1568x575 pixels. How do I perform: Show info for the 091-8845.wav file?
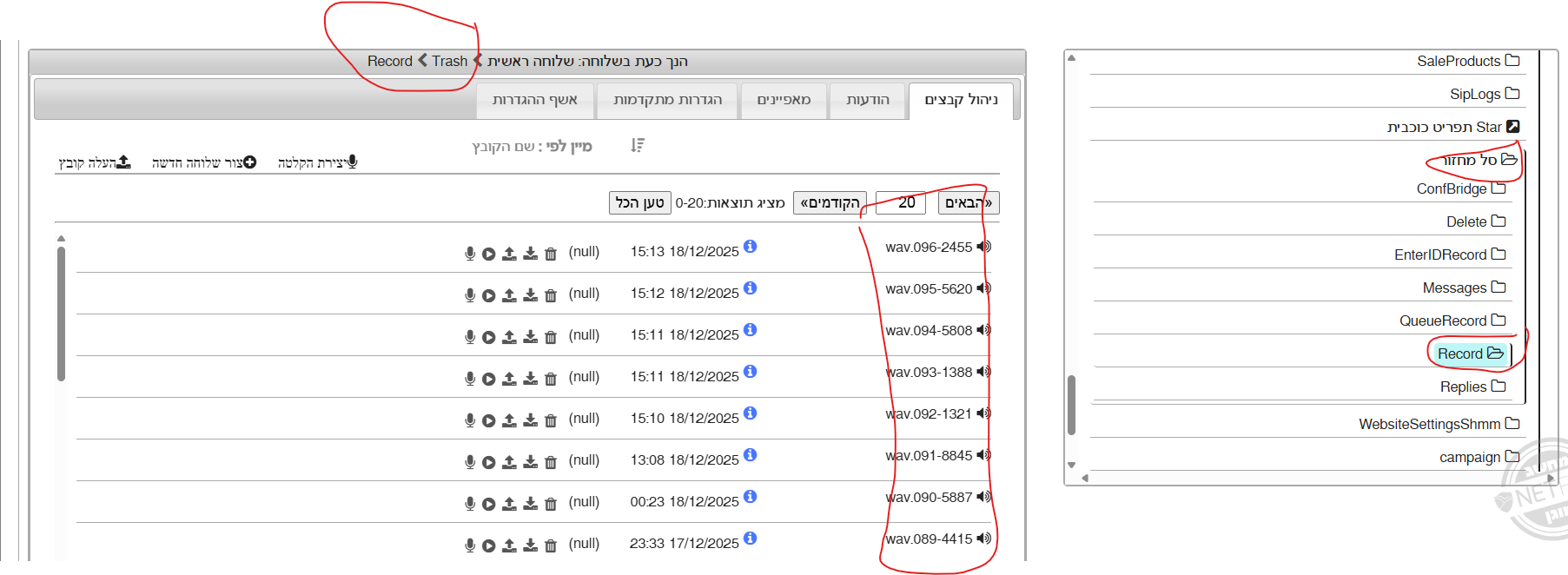[x=751, y=455]
